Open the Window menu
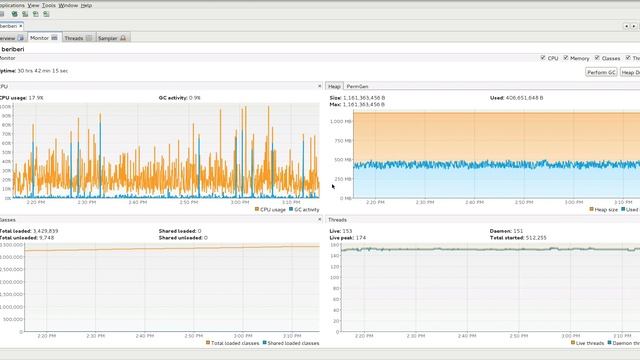Image resolution: width=640 pixels, height=360 pixels. [x=68, y=5]
